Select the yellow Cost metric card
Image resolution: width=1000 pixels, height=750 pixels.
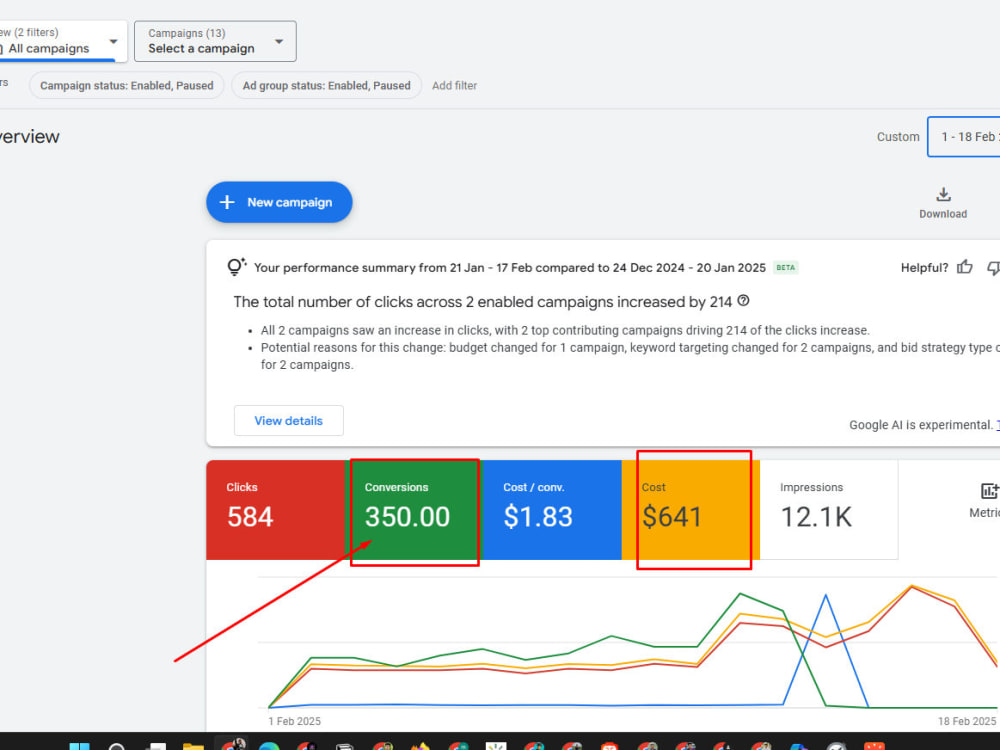pos(691,510)
